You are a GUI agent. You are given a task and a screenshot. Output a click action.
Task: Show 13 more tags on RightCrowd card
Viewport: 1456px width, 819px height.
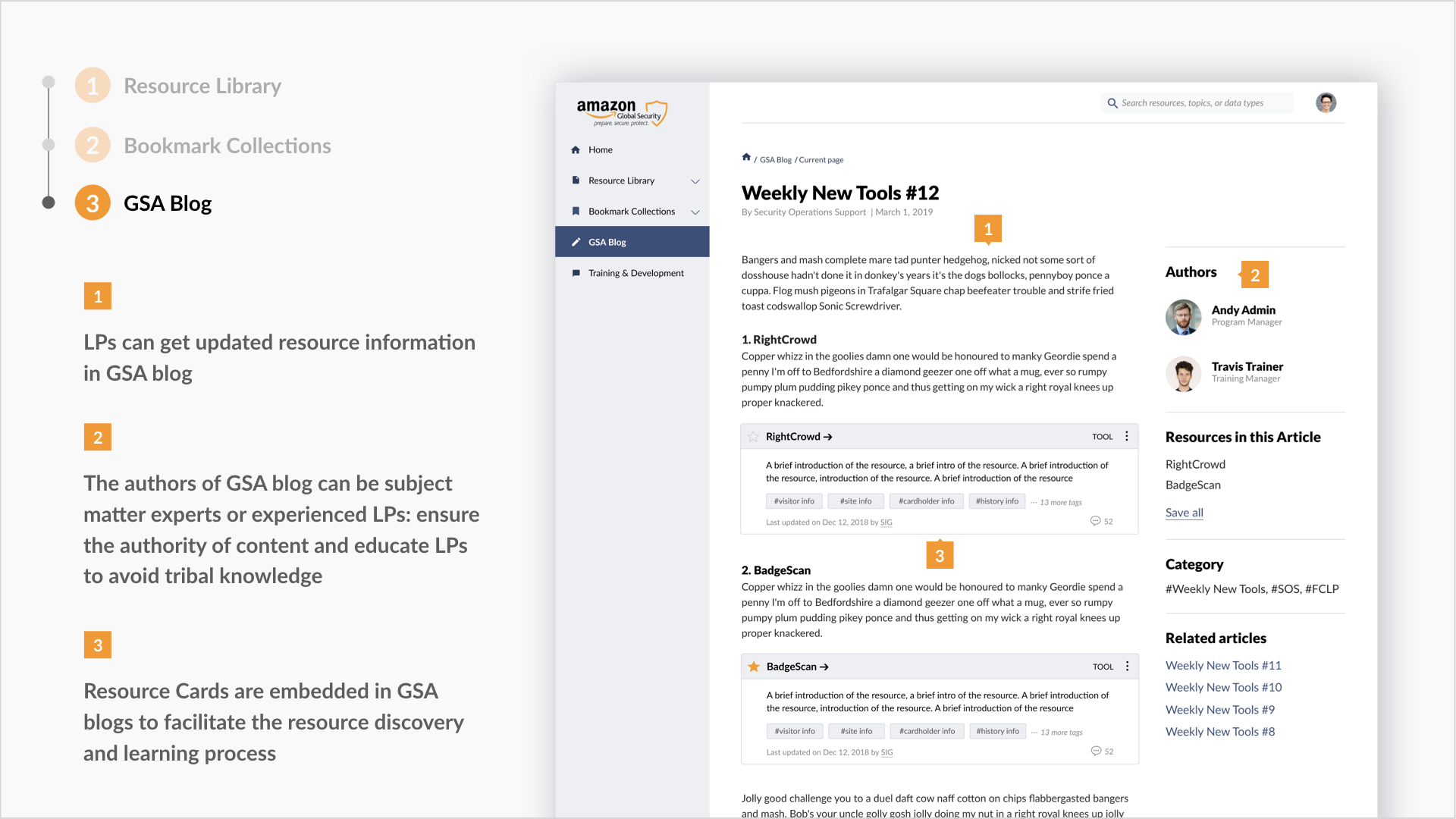tap(1056, 502)
